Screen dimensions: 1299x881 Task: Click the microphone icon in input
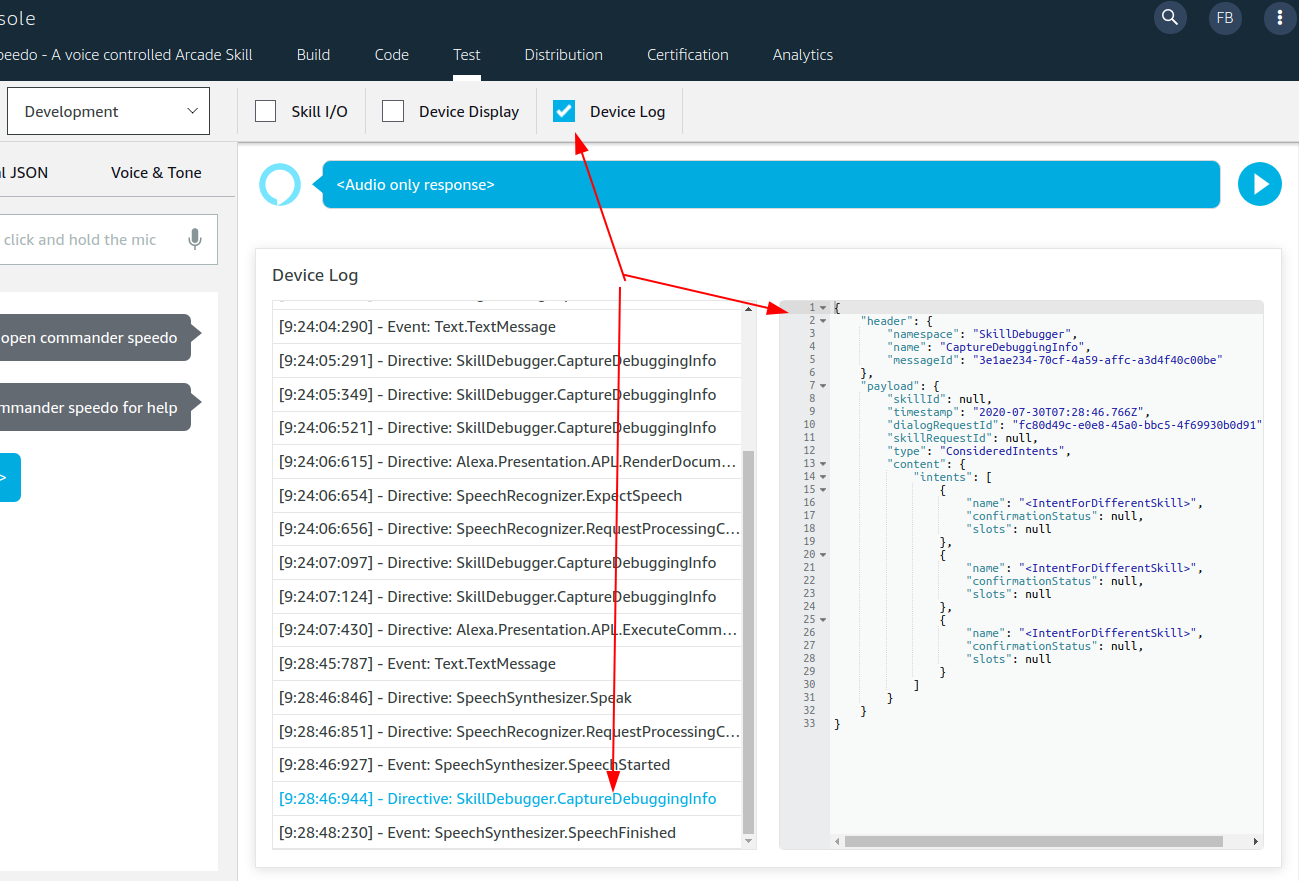[195, 239]
